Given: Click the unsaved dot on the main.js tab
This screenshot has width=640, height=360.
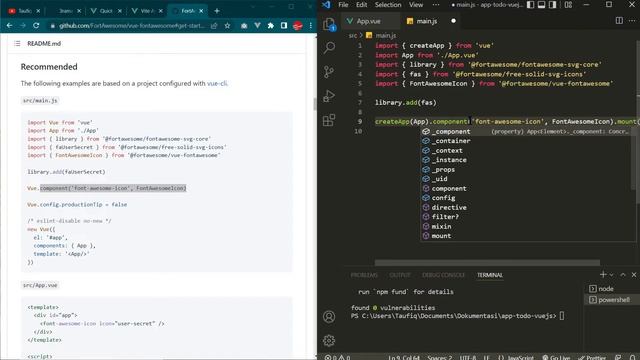Looking at the screenshot, I should [x=453, y=21].
